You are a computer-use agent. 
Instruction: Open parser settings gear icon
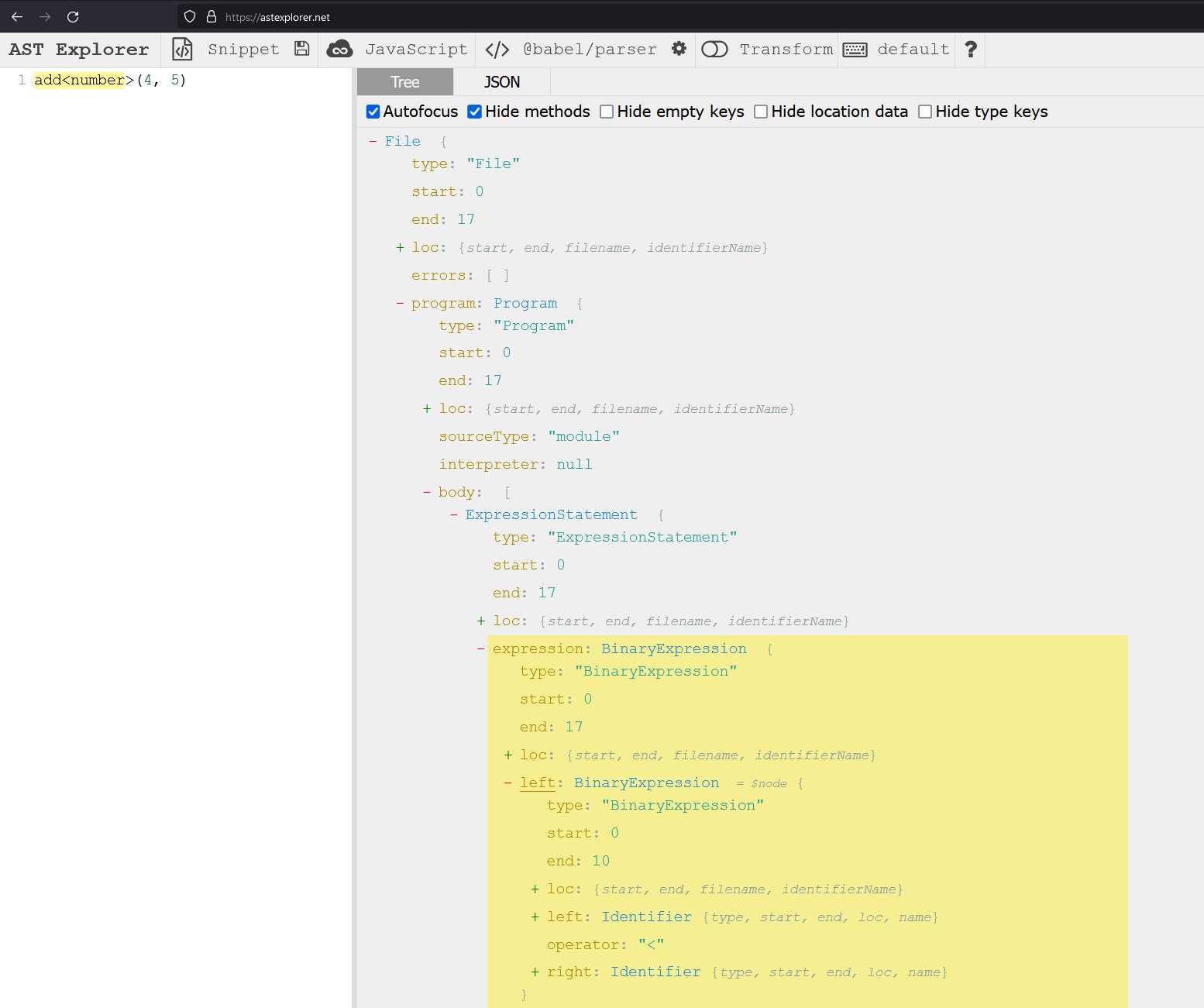coord(679,49)
